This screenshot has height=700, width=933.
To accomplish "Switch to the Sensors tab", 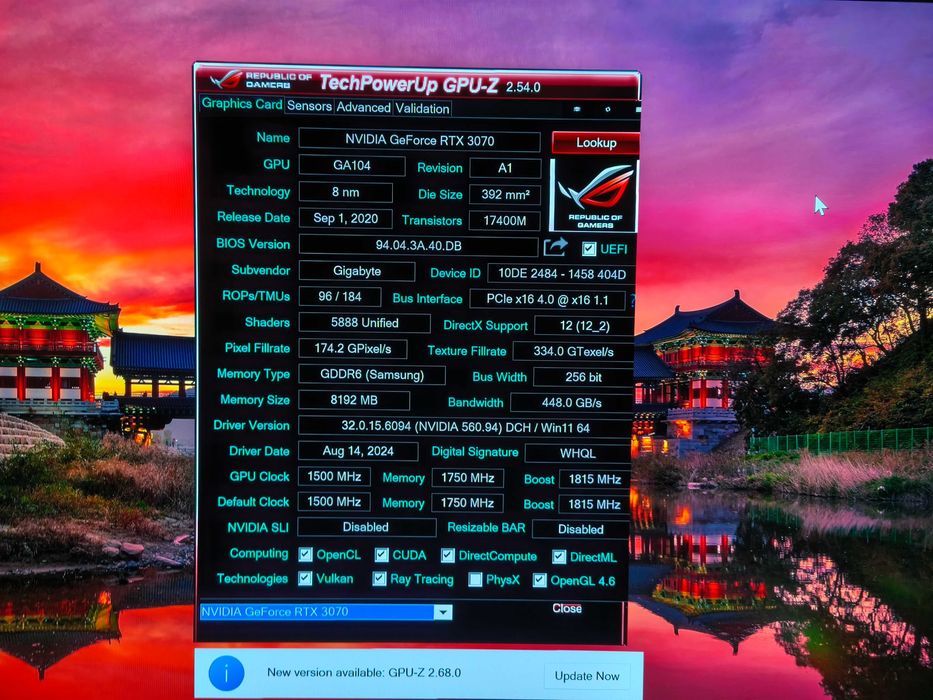I will tap(309, 106).
